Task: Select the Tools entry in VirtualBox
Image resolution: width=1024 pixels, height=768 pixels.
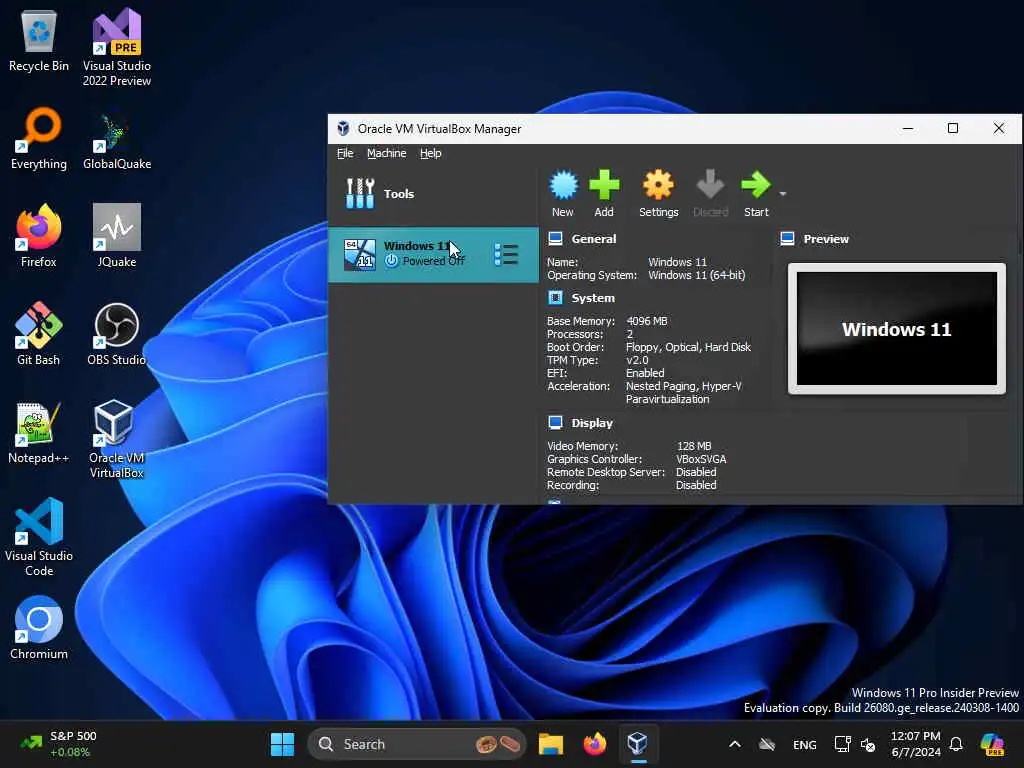Action: pyautogui.click(x=433, y=194)
